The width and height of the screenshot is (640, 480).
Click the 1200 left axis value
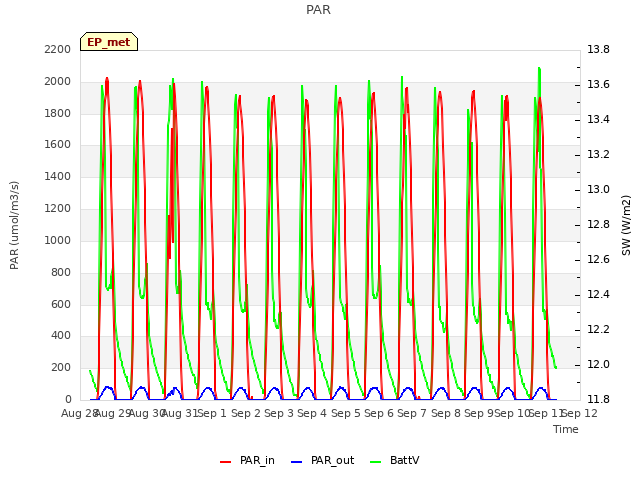coord(58,209)
